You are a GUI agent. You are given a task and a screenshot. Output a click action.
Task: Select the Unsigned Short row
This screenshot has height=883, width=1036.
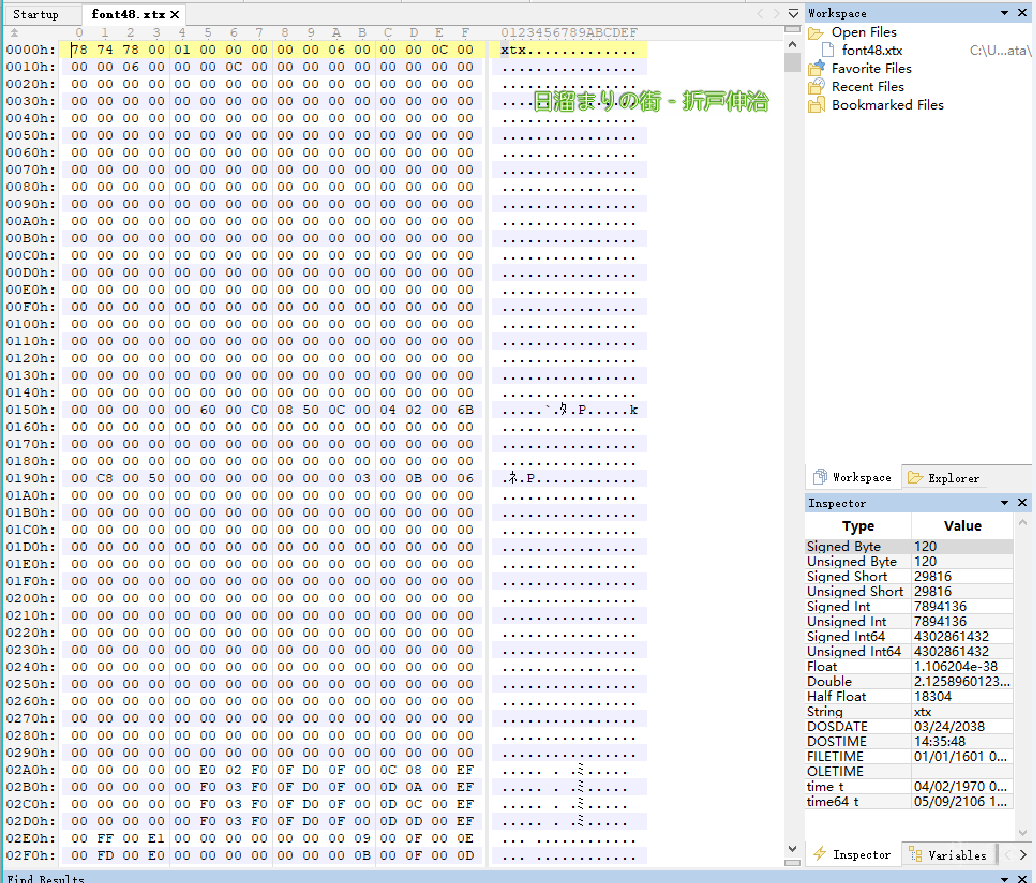tap(909, 592)
